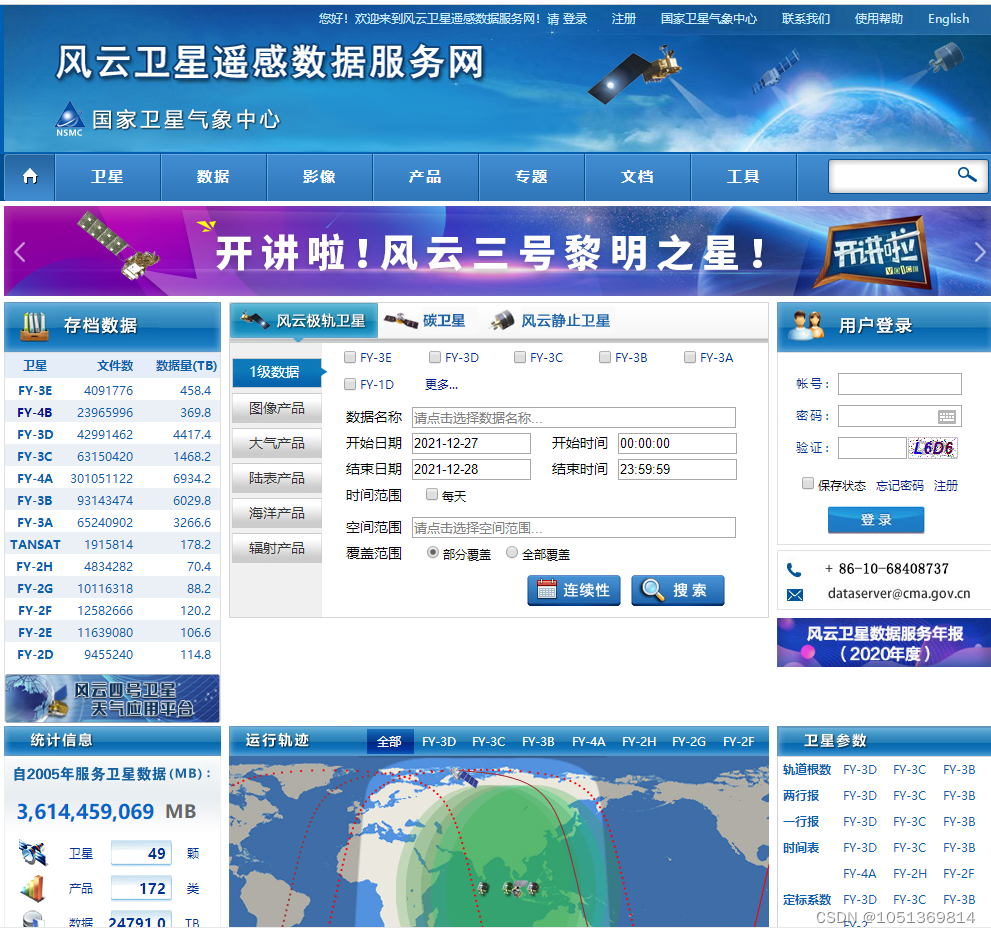Enable the 每天 time range checkbox
This screenshot has width=991, height=933.
pyautogui.click(x=432, y=494)
